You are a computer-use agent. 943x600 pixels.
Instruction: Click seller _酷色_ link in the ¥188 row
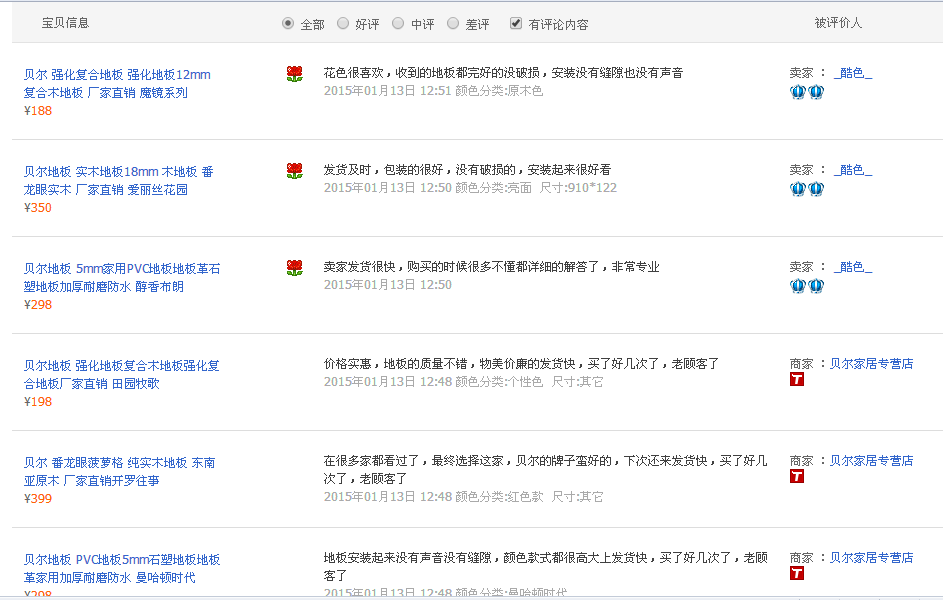pyautogui.click(x=852, y=73)
